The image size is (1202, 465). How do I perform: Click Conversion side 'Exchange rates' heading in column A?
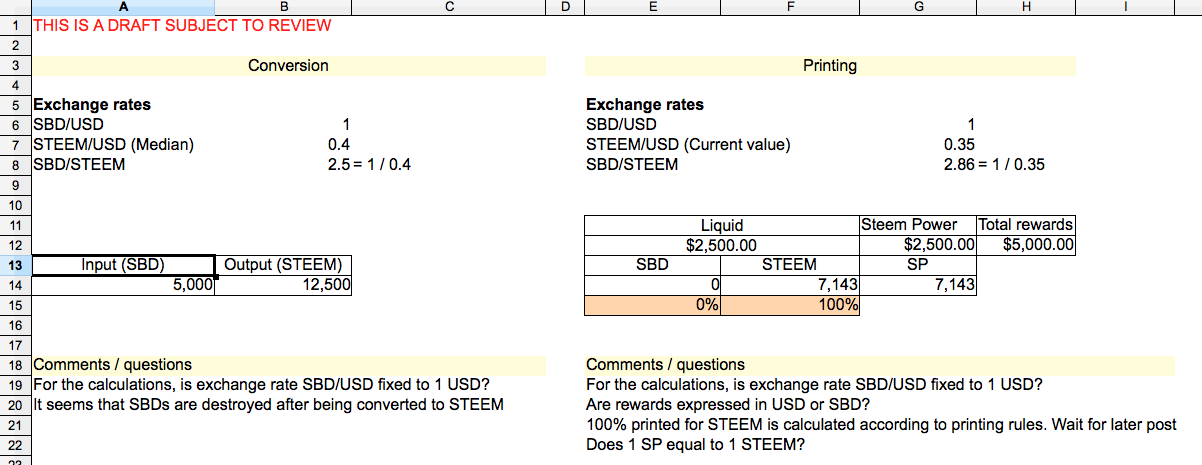(x=93, y=104)
